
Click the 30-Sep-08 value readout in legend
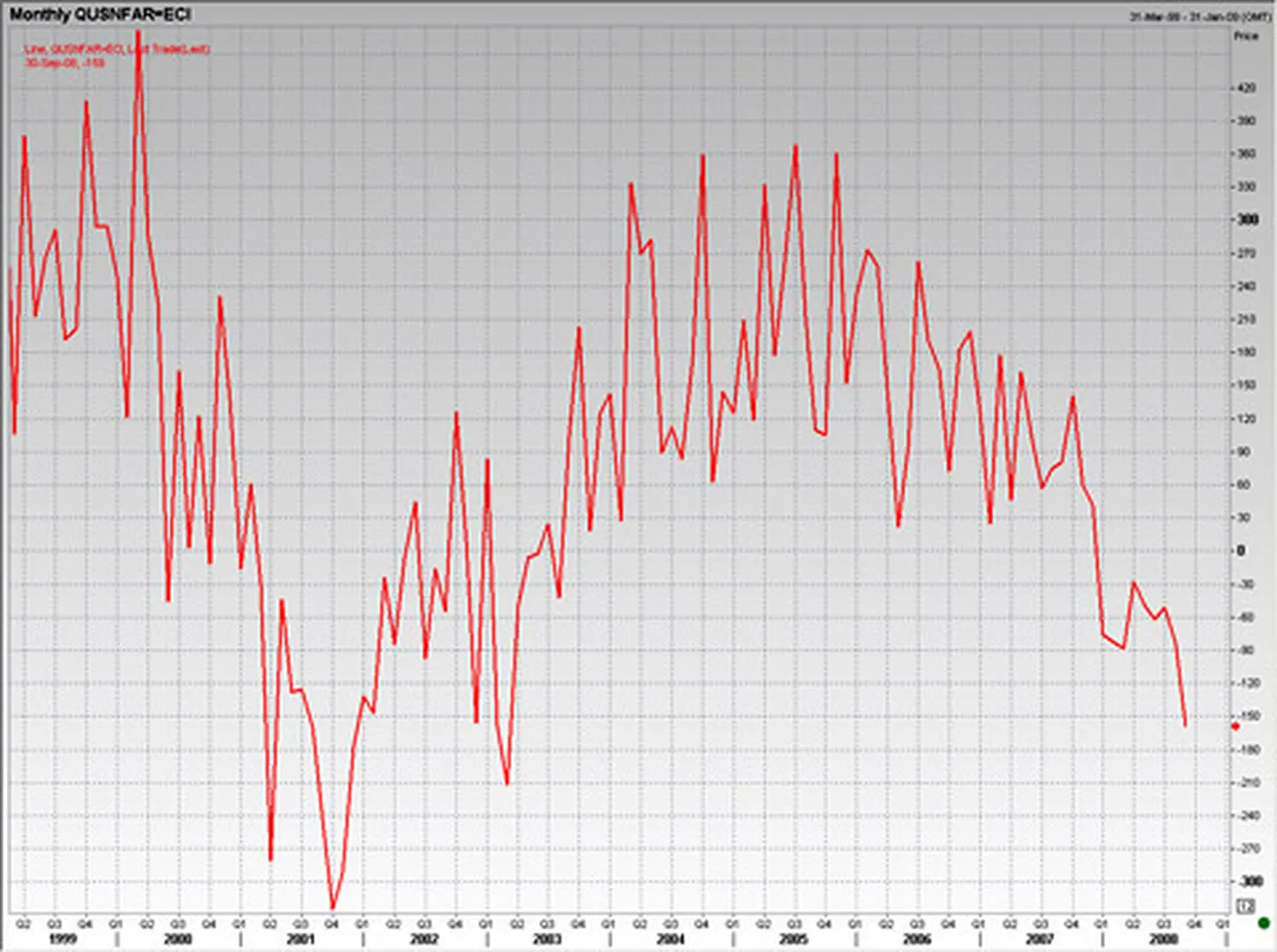click(65, 63)
